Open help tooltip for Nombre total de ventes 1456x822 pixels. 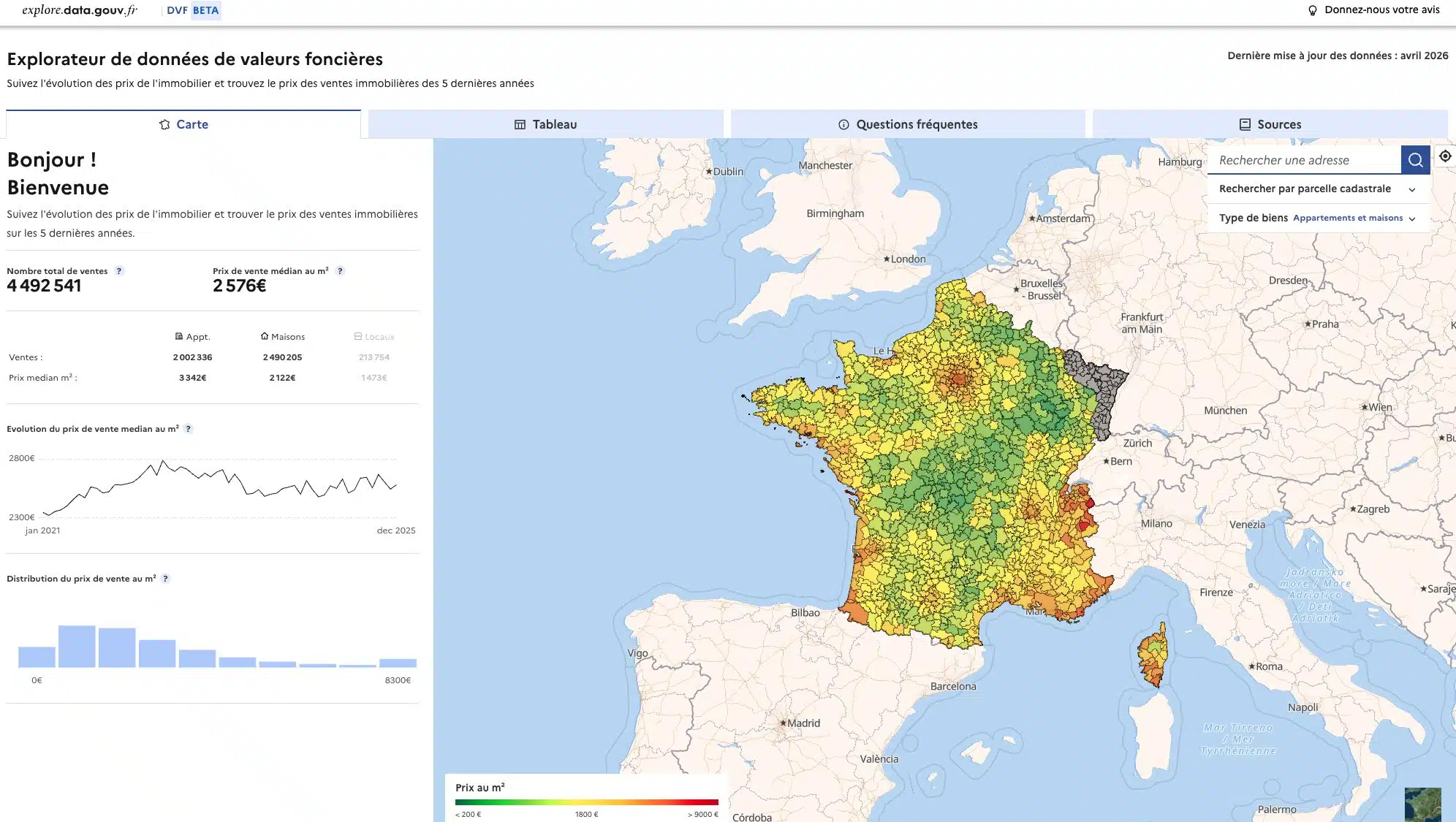[119, 271]
